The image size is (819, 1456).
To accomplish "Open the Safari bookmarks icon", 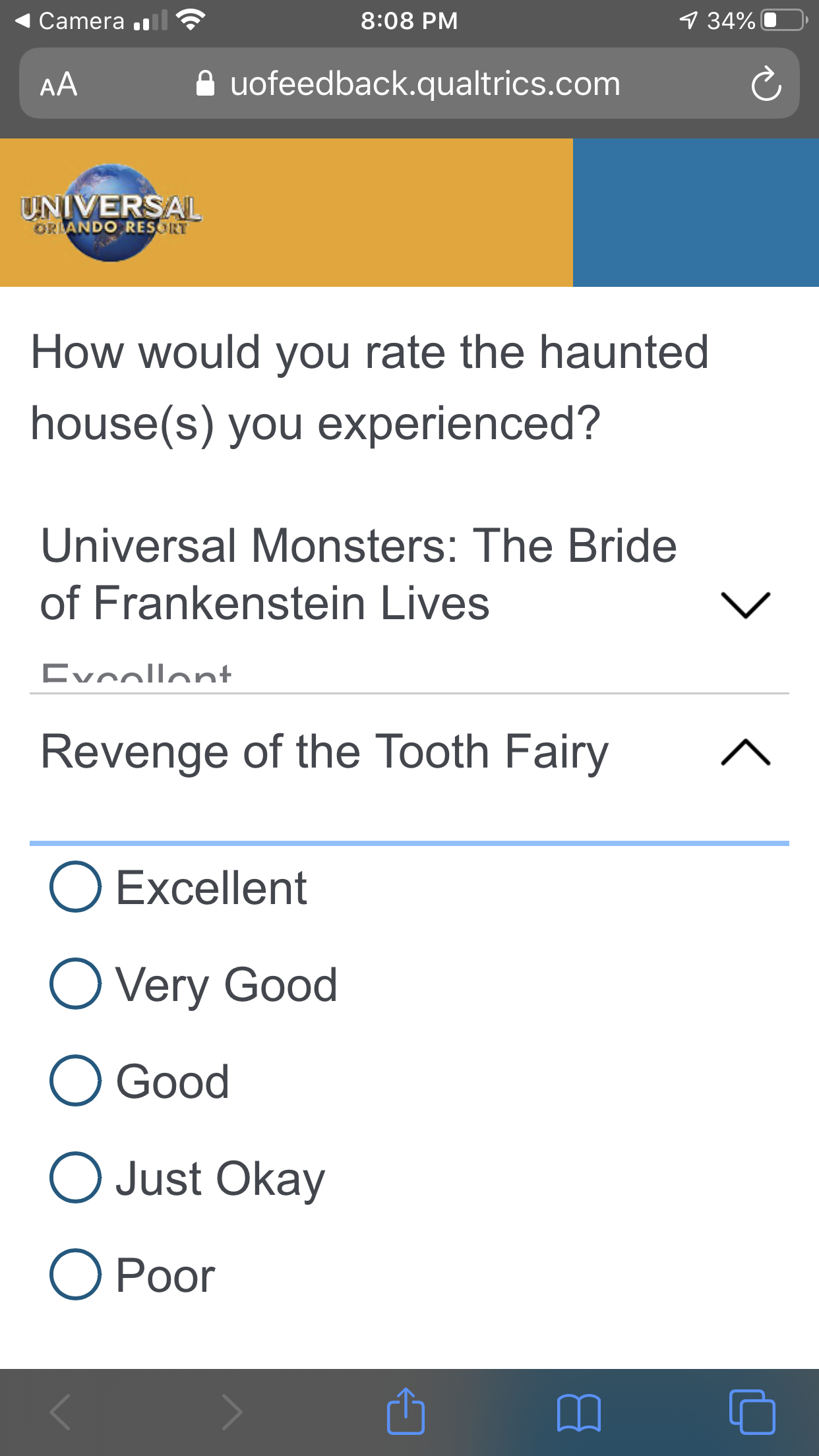I will pos(578,1412).
